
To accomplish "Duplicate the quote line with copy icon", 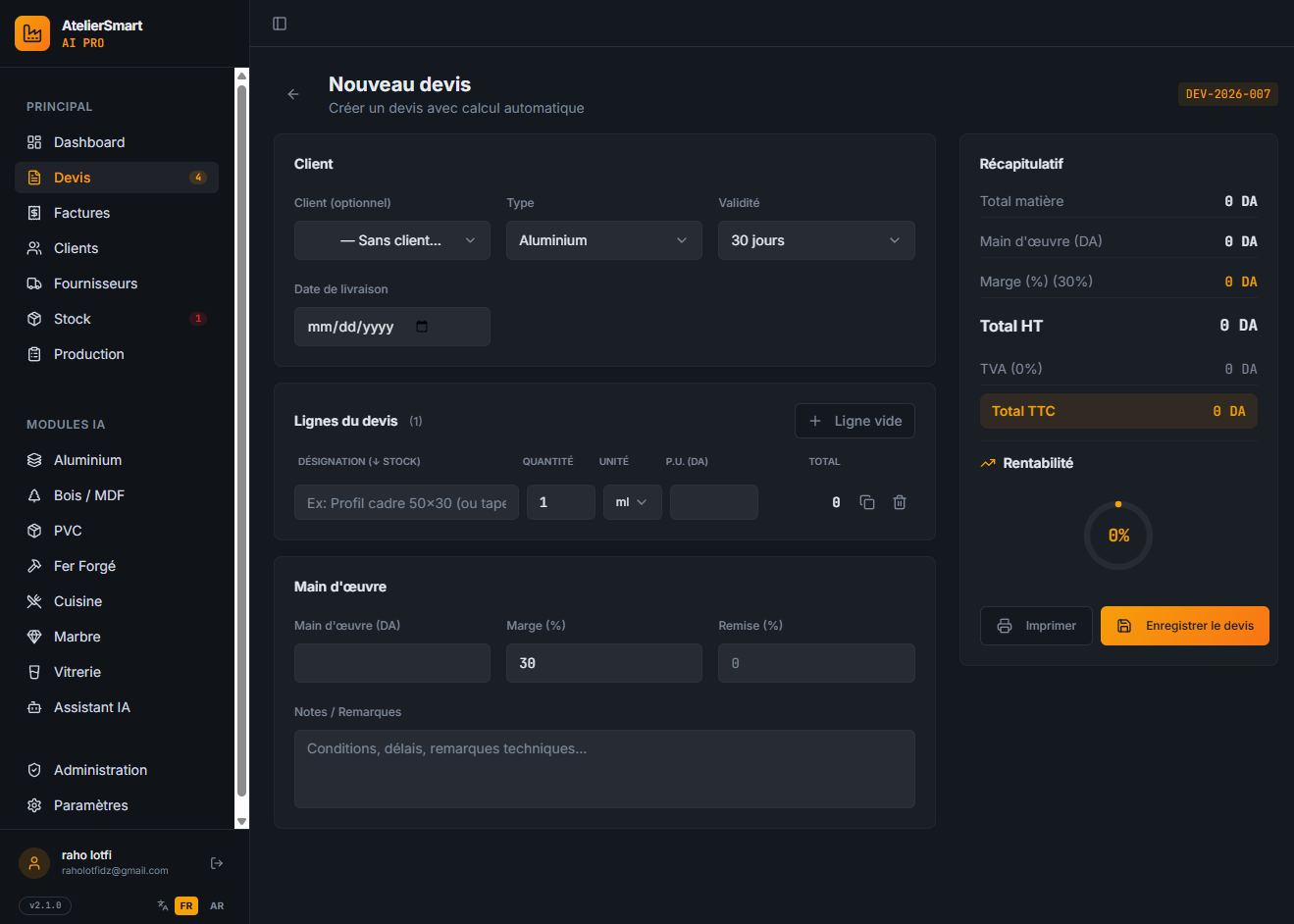I will [867, 502].
